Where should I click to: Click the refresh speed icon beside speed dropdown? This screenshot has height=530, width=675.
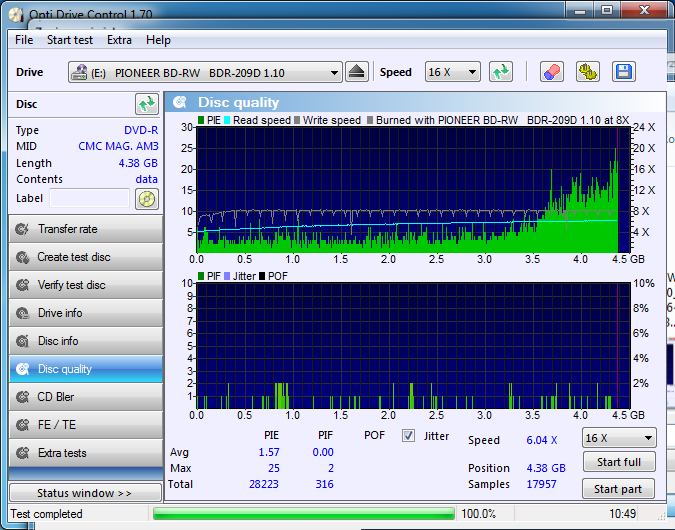[x=501, y=72]
